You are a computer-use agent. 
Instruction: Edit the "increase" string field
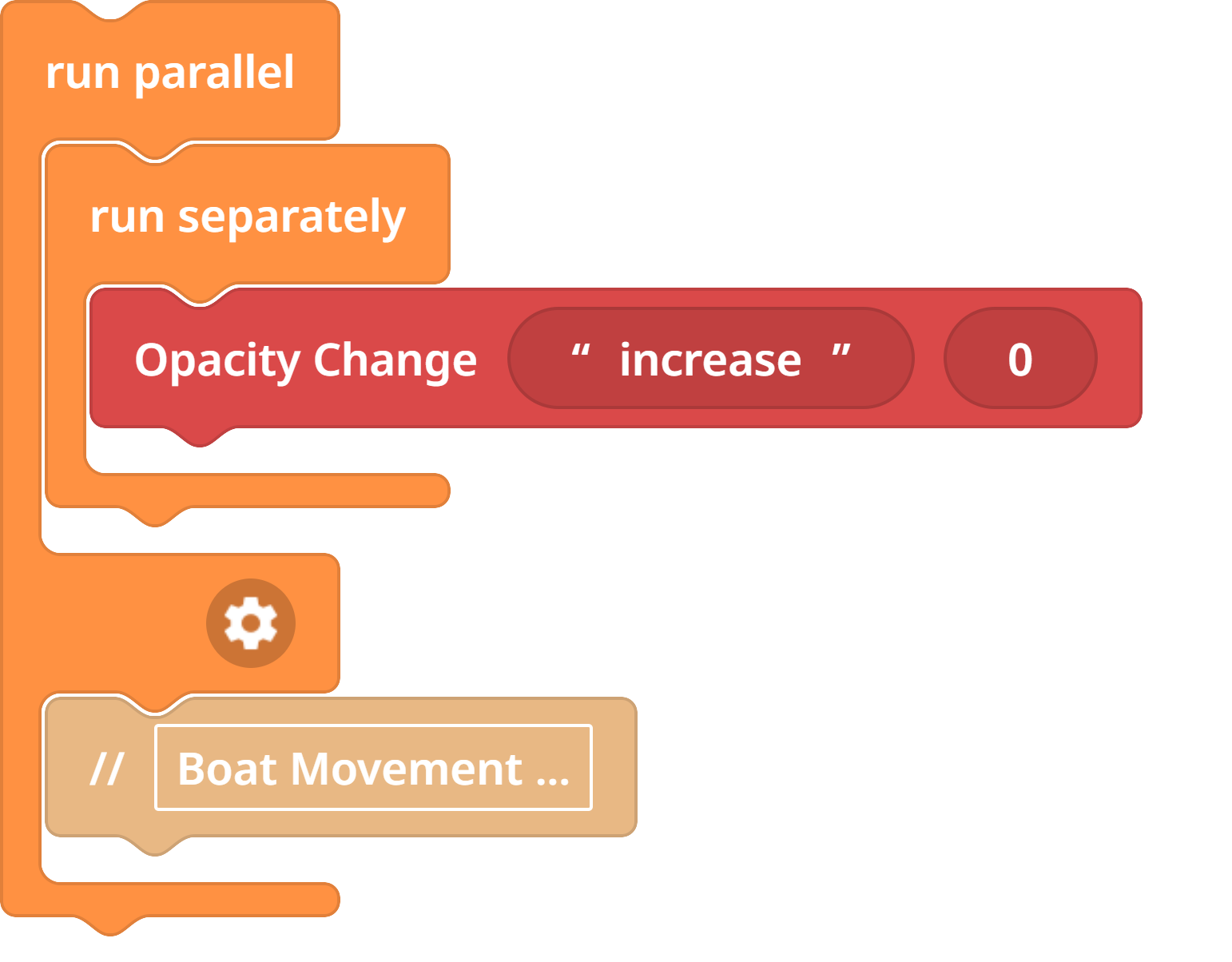click(710, 360)
